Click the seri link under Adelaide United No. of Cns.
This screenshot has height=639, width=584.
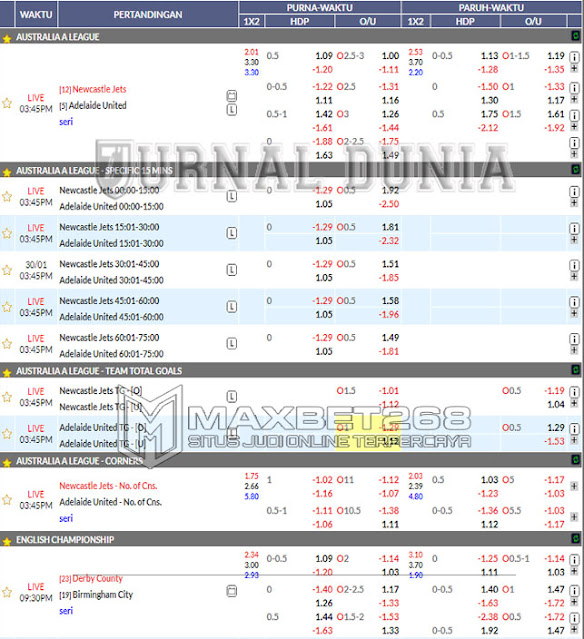66,518
